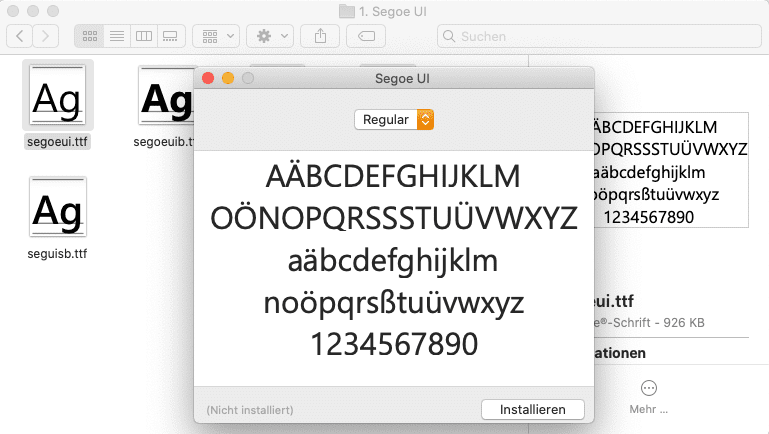Open the group-by arrangement dropdown
769x434 pixels.
(216, 36)
